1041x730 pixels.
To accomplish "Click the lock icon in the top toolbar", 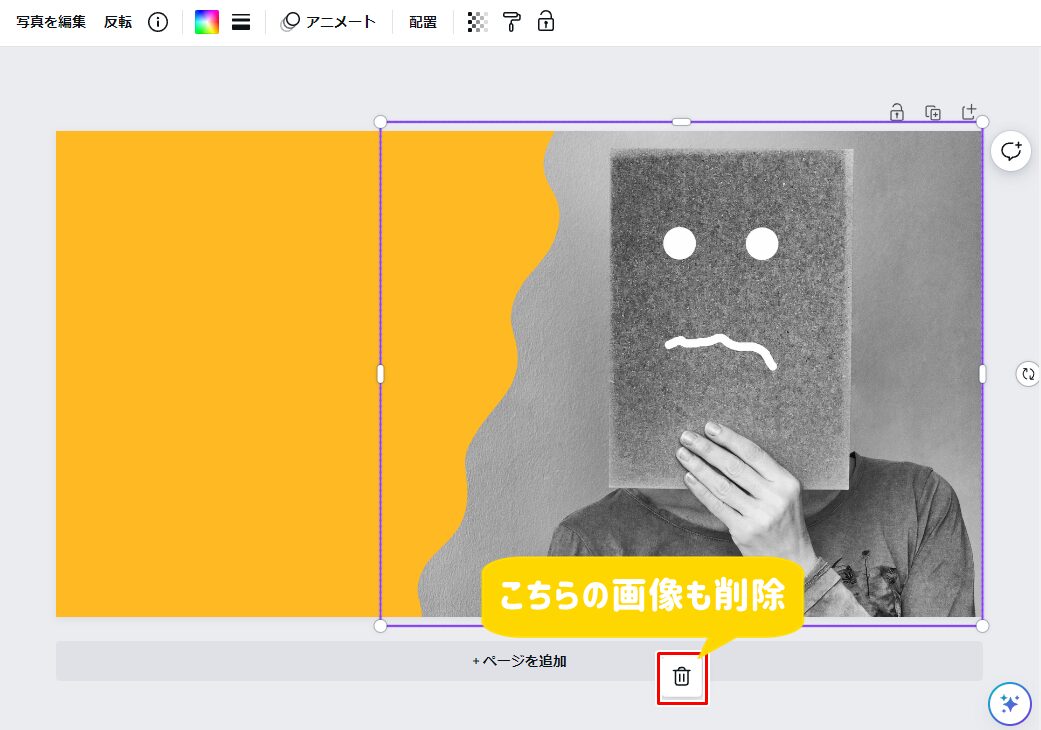I will (546, 22).
